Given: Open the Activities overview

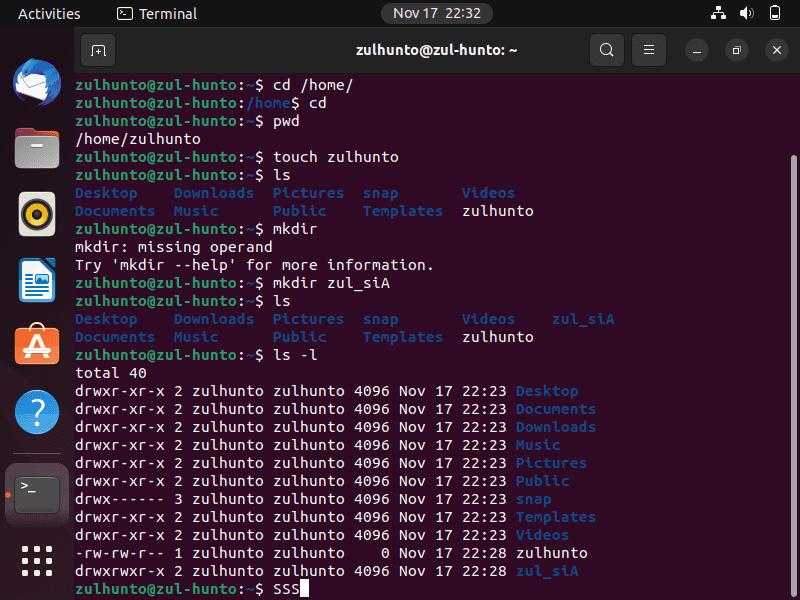Looking at the screenshot, I should (x=49, y=14).
